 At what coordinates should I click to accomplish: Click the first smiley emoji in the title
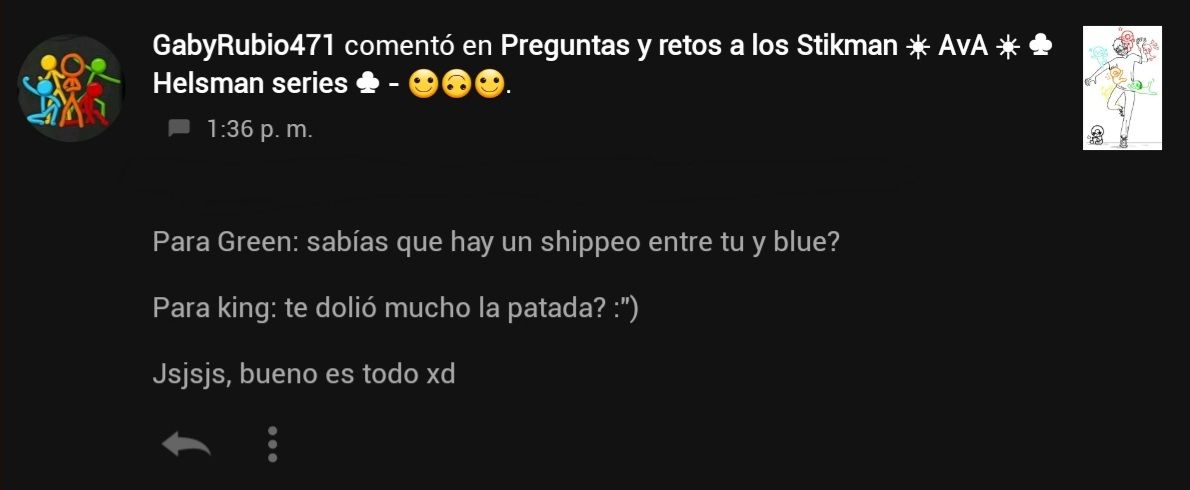[423, 84]
